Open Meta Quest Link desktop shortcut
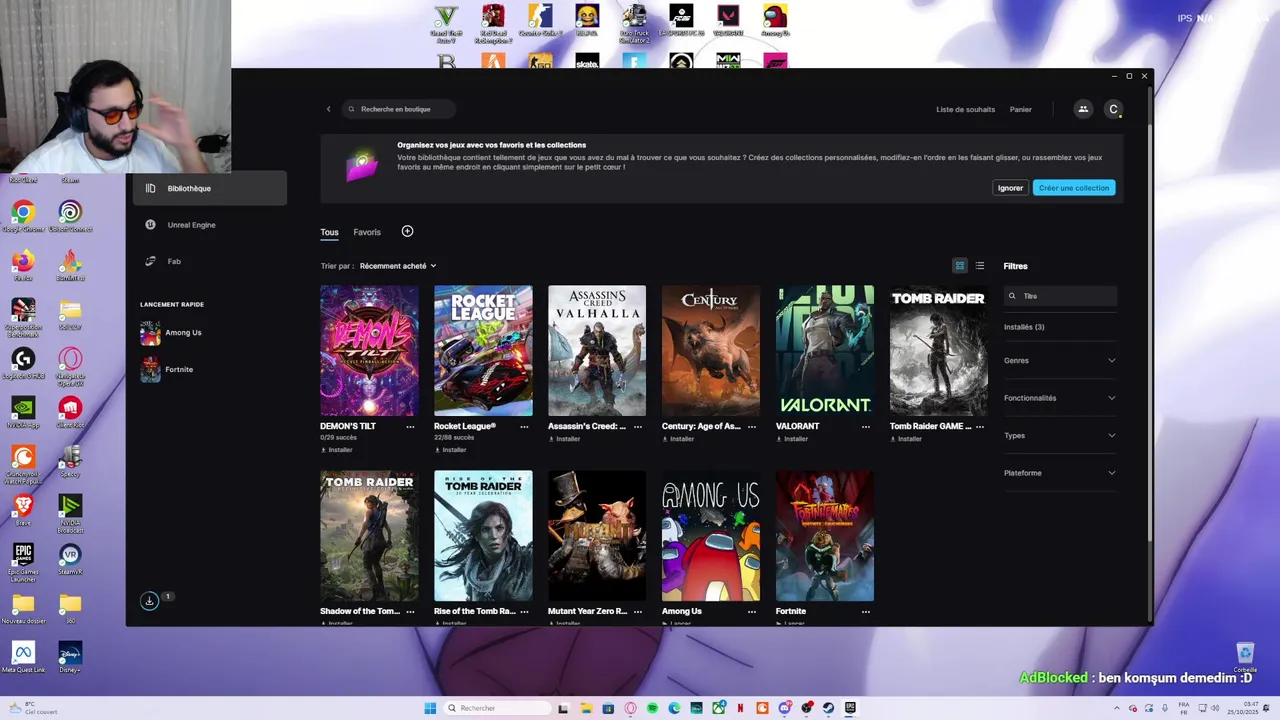The height and width of the screenshot is (720, 1280). tap(23, 656)
